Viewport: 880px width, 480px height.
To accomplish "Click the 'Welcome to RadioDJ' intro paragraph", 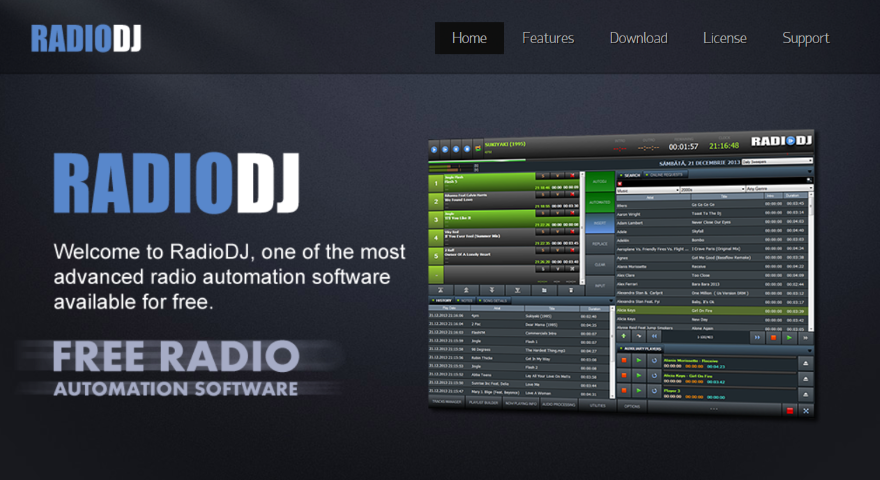I will pos(229,277).
